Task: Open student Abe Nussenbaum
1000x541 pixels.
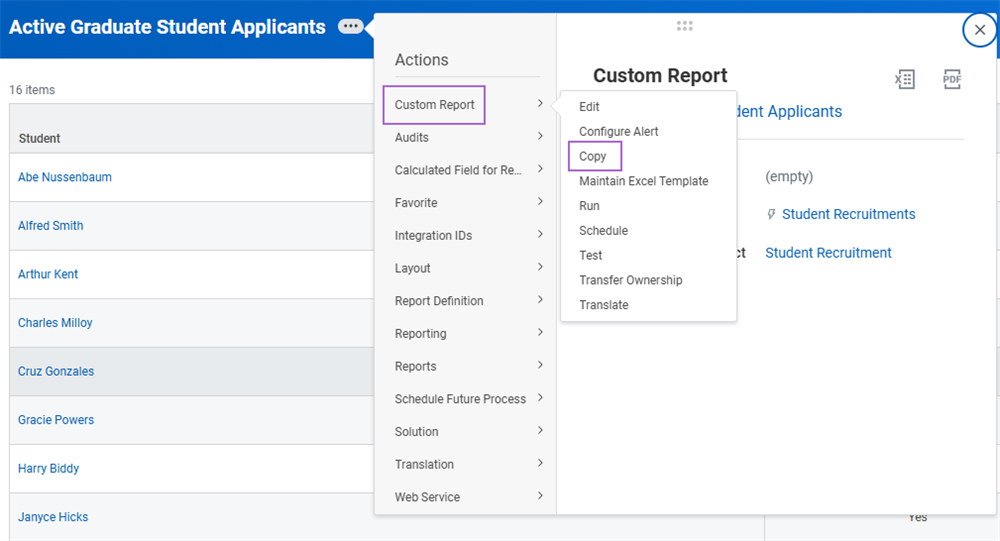Action: click(64, 177)
